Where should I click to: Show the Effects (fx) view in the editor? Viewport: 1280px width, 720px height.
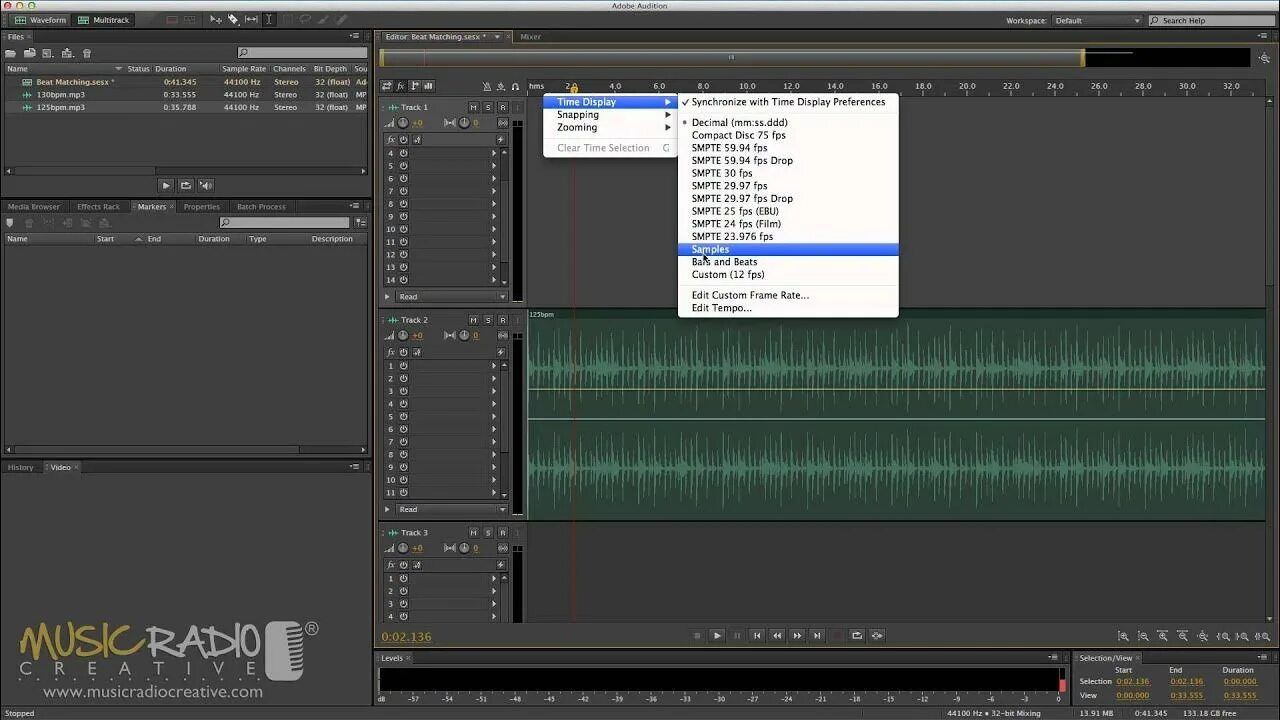pyautogui.click(x=400, y=87)
